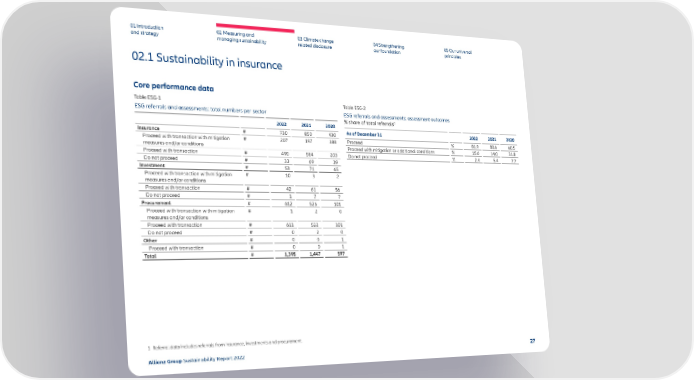694x380 pixels.
Task: Select the Insurance row in the left table
Action: [x=238, y=130]
